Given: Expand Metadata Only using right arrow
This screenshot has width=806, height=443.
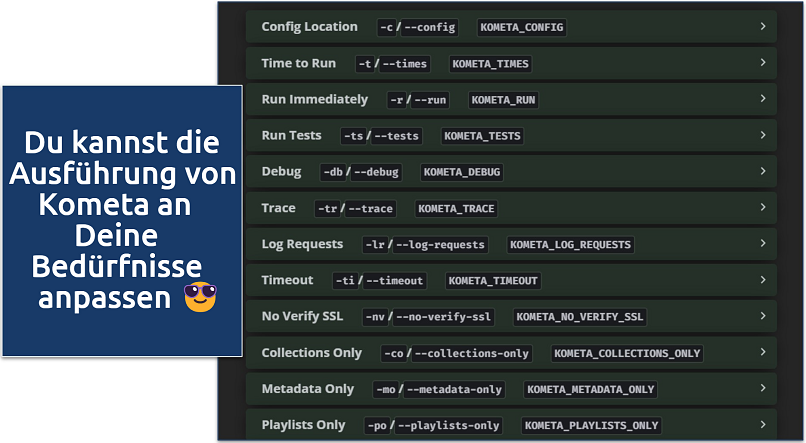Looking at the screenshot, I should pos(763,388).
